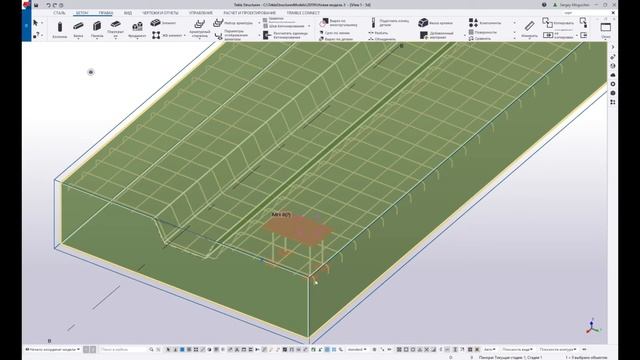Click the Сравнить compare icon
This screenshot has height=360, width=640.
pyautogui.click(x=471, y=38)
